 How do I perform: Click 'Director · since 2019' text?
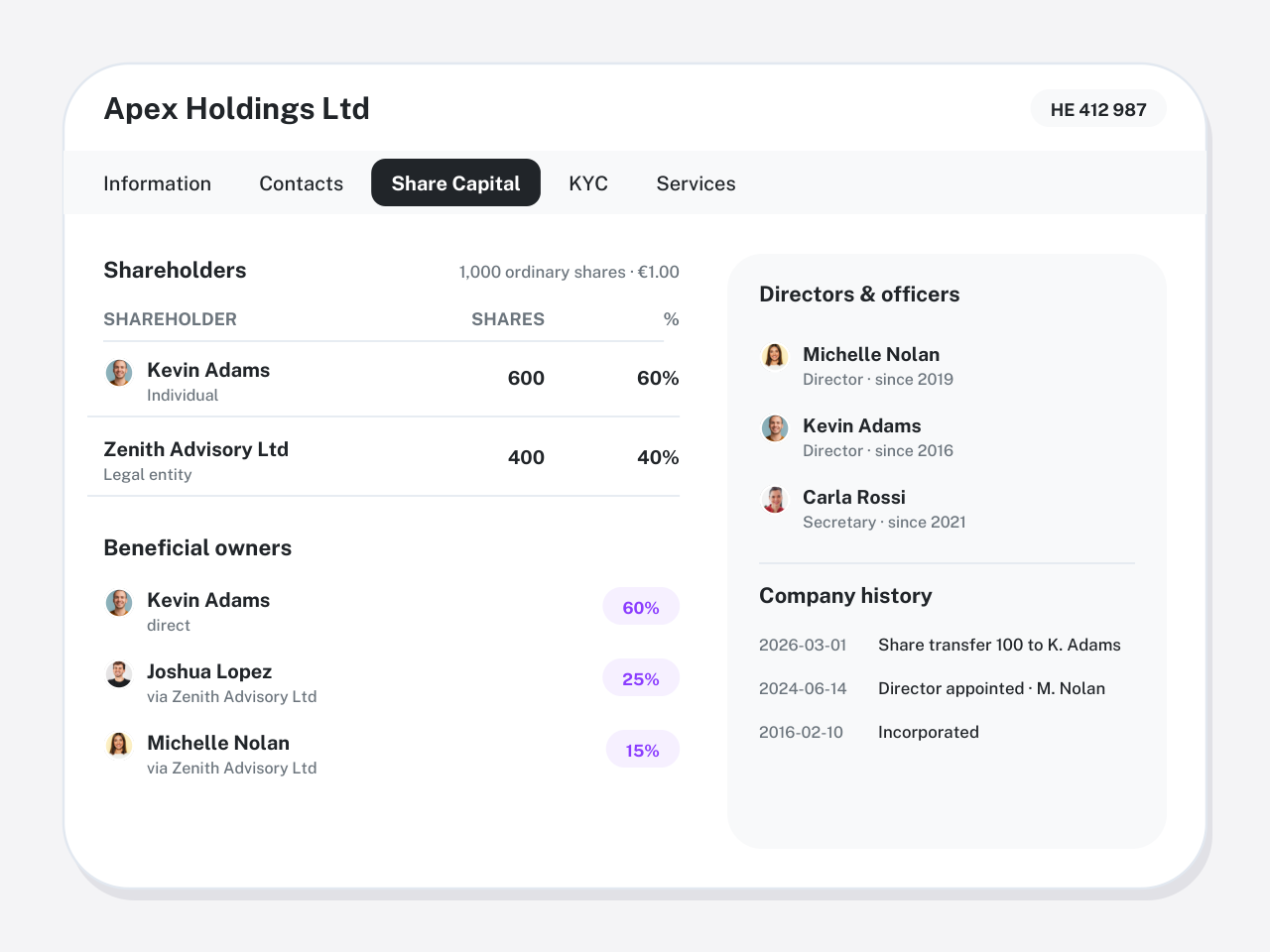(878, 379)
